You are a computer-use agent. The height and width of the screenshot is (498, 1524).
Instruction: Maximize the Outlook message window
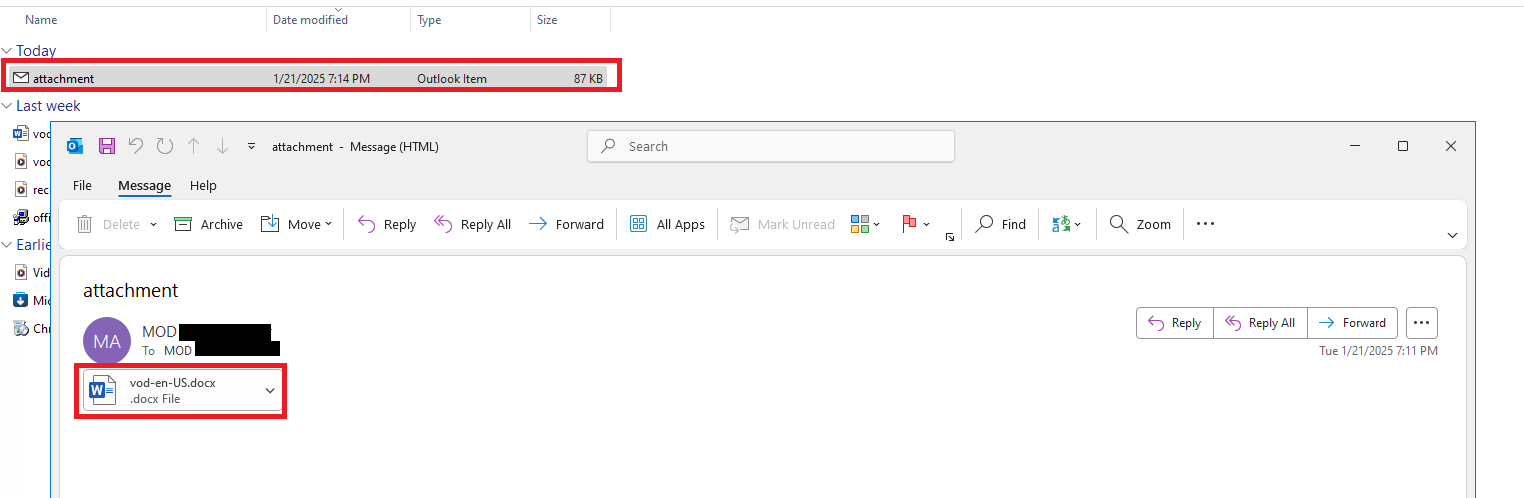click(x=1403, y=146)
